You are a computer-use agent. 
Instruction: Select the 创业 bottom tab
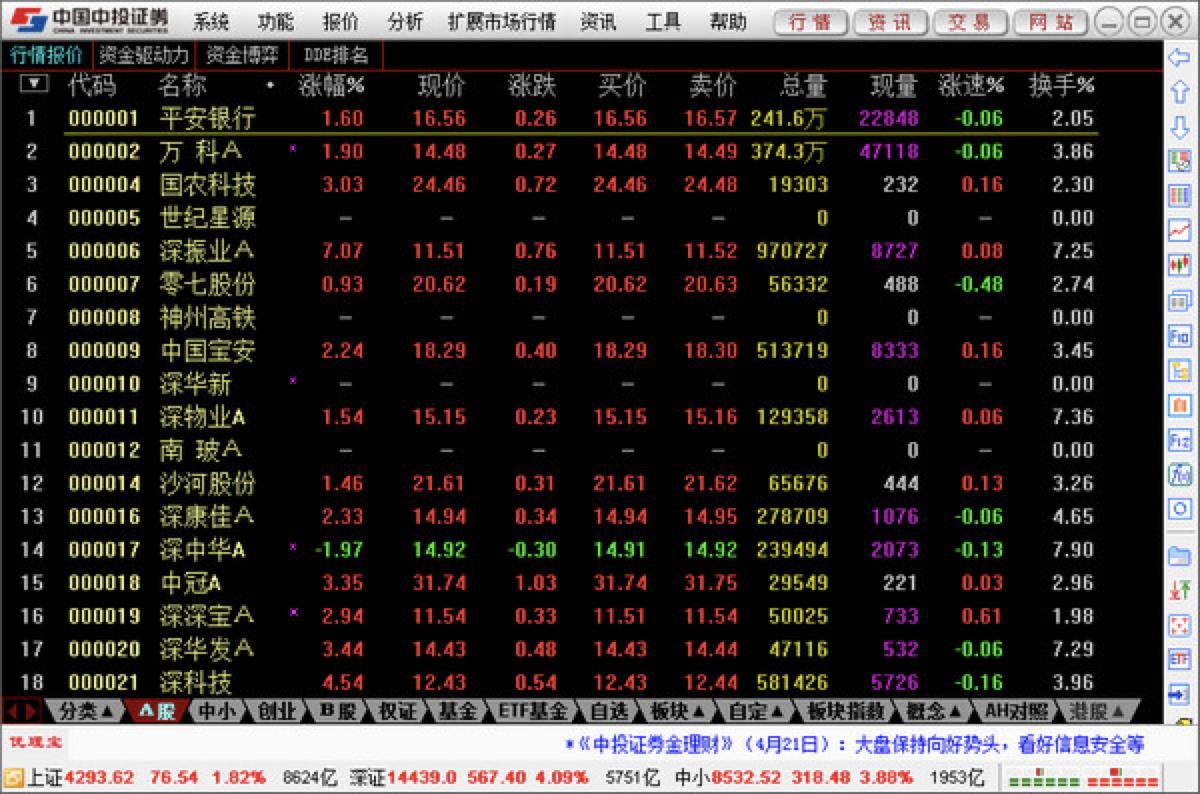pos(277,711)
